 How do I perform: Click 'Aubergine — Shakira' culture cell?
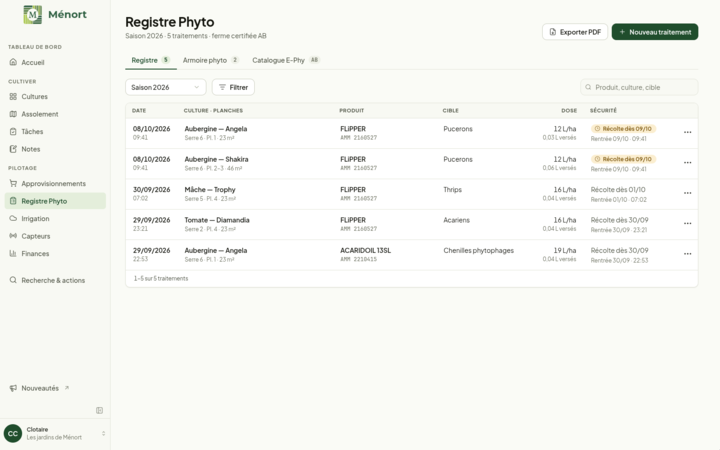pyautogui.click(x=216, y=159)
